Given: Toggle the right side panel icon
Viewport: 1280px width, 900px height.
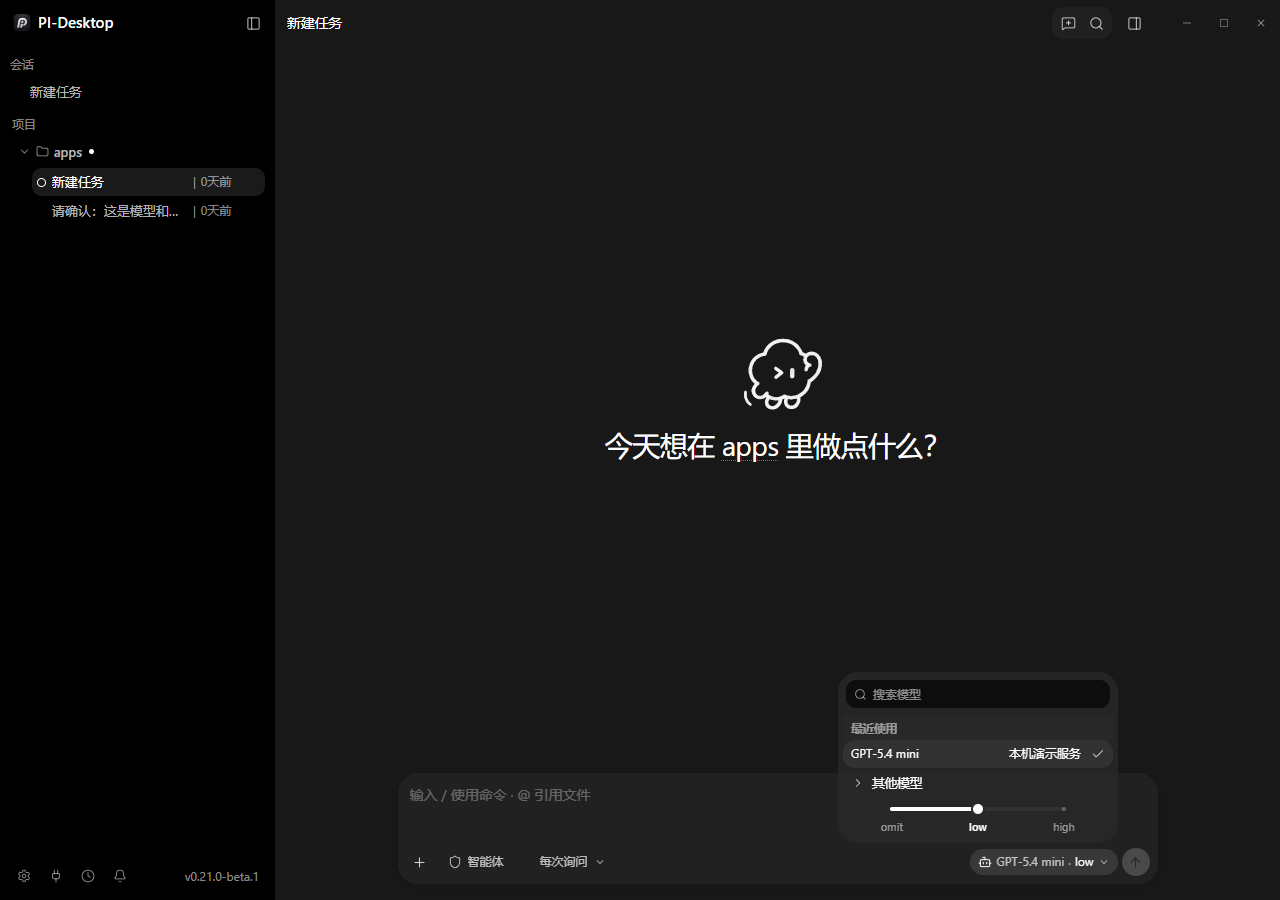Looking at the screenshot, I should click(1134, 23).
